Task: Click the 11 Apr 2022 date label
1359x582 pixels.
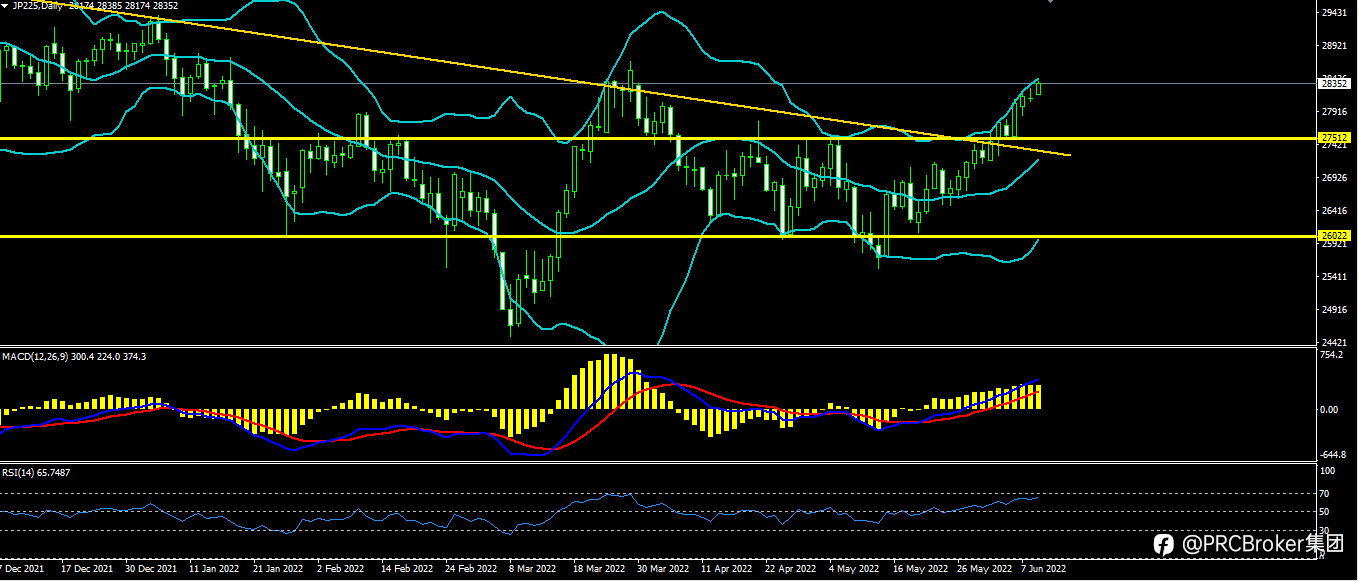Action: (x=726, y=568)
